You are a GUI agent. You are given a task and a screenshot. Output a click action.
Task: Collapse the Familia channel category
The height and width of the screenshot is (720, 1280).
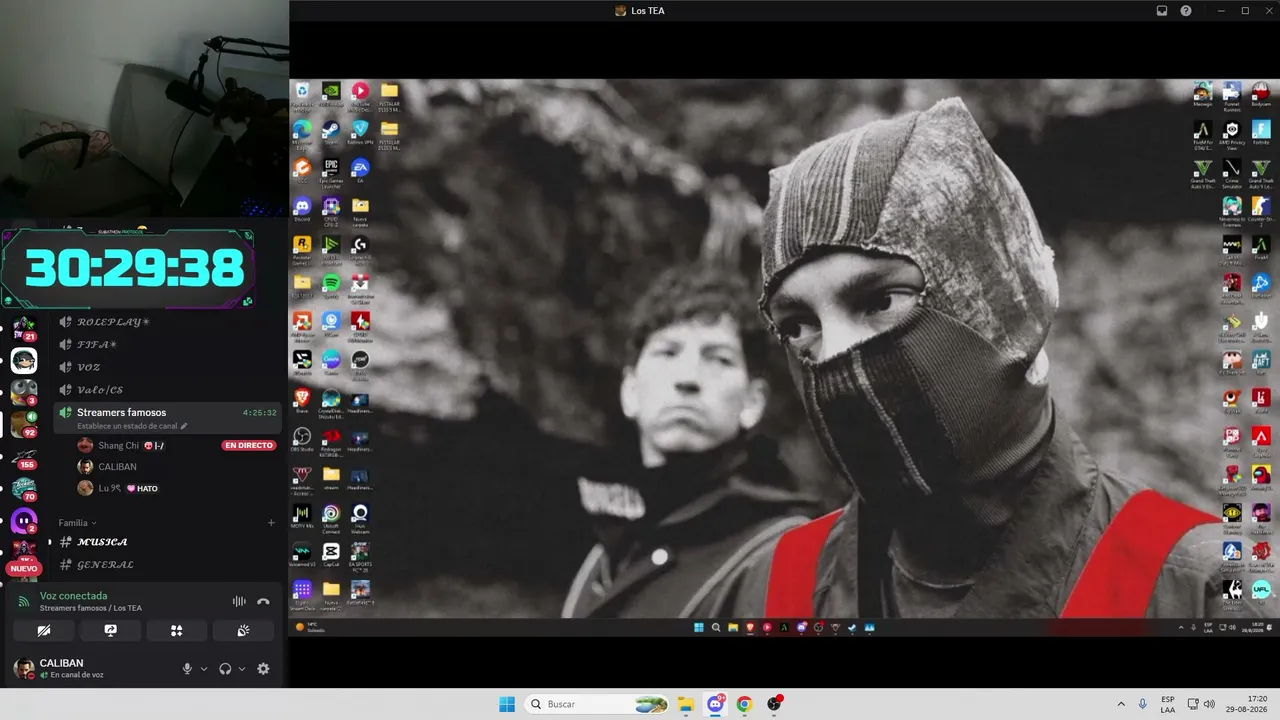[77, 522]
